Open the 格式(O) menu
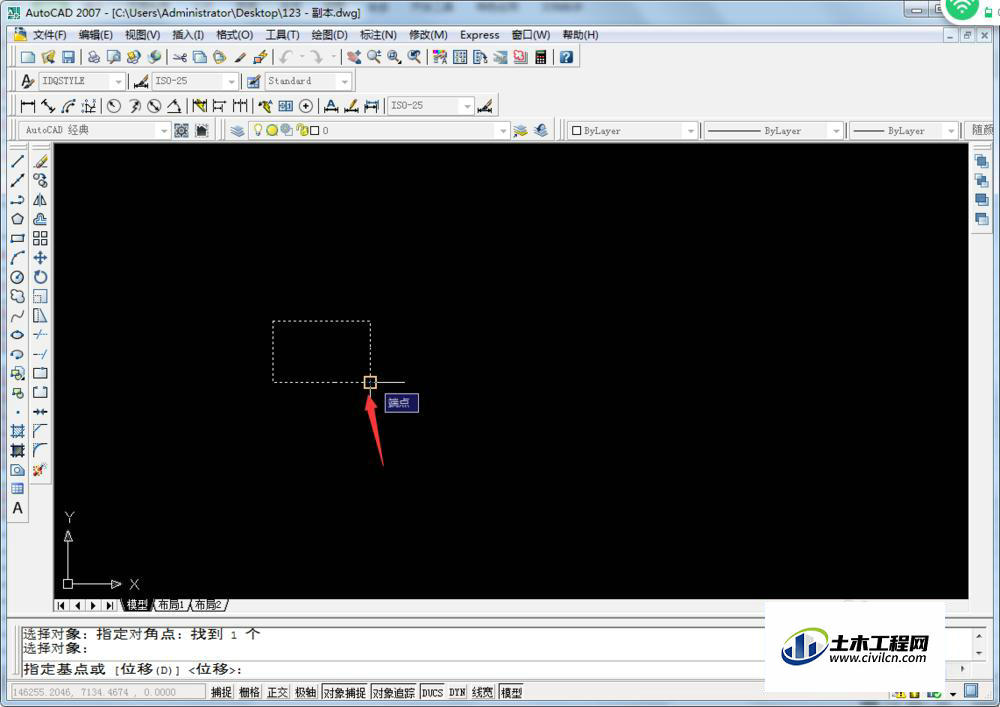 (234, 35)
